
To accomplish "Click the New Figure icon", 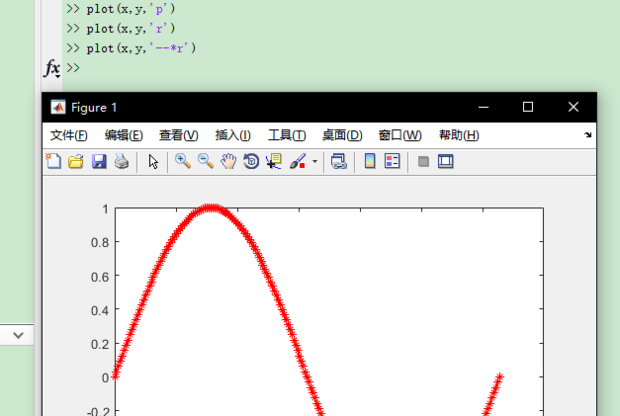I will click(53, 161).
